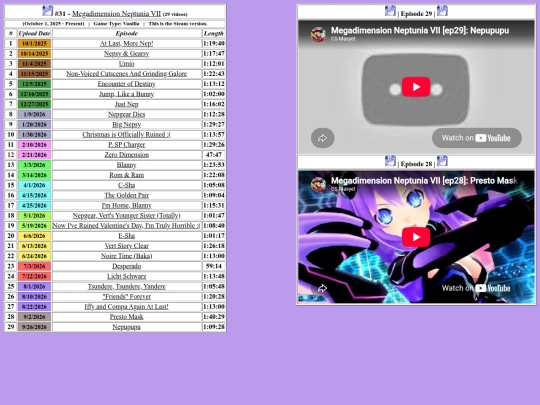The image size is (540, 405).
Task: Open episode link 'Nepsy & Gearsy'
Action: [126, 54]
